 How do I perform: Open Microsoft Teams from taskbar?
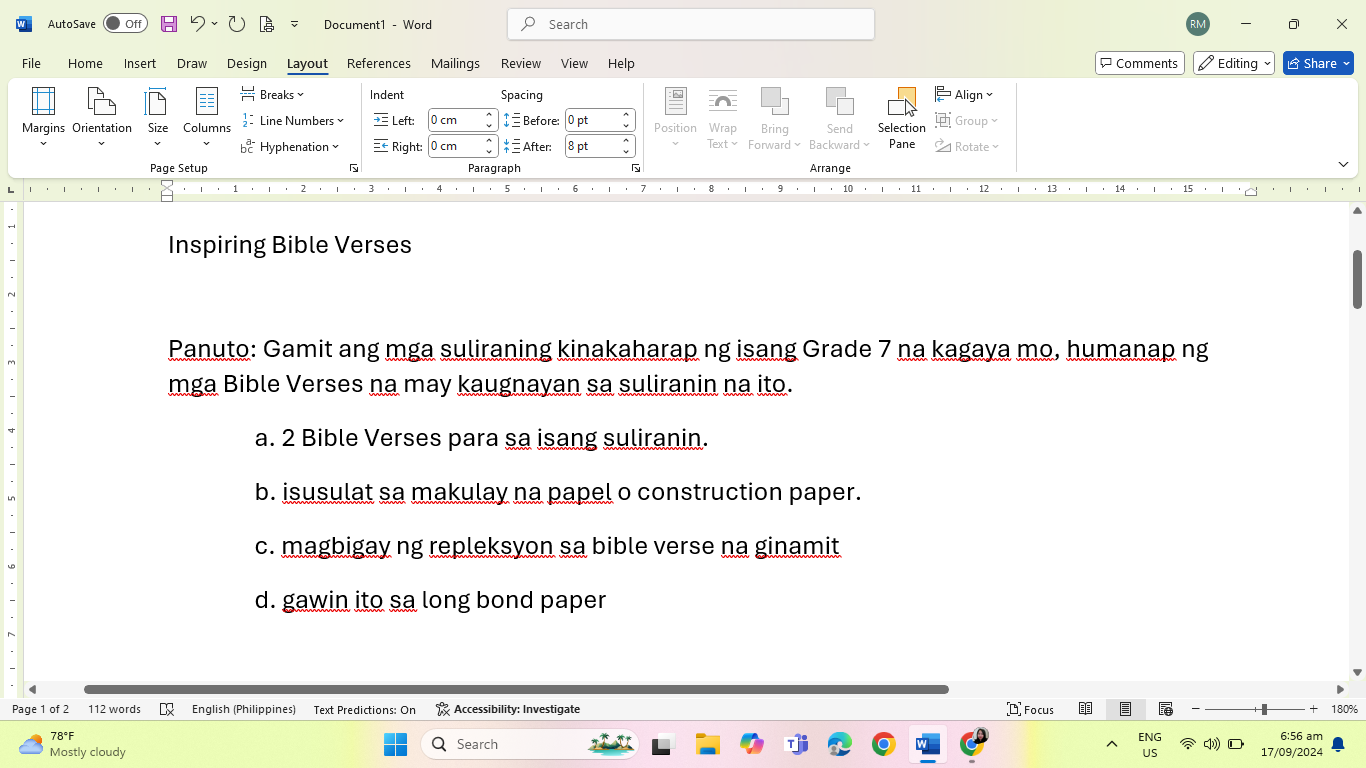click(796, 744)
